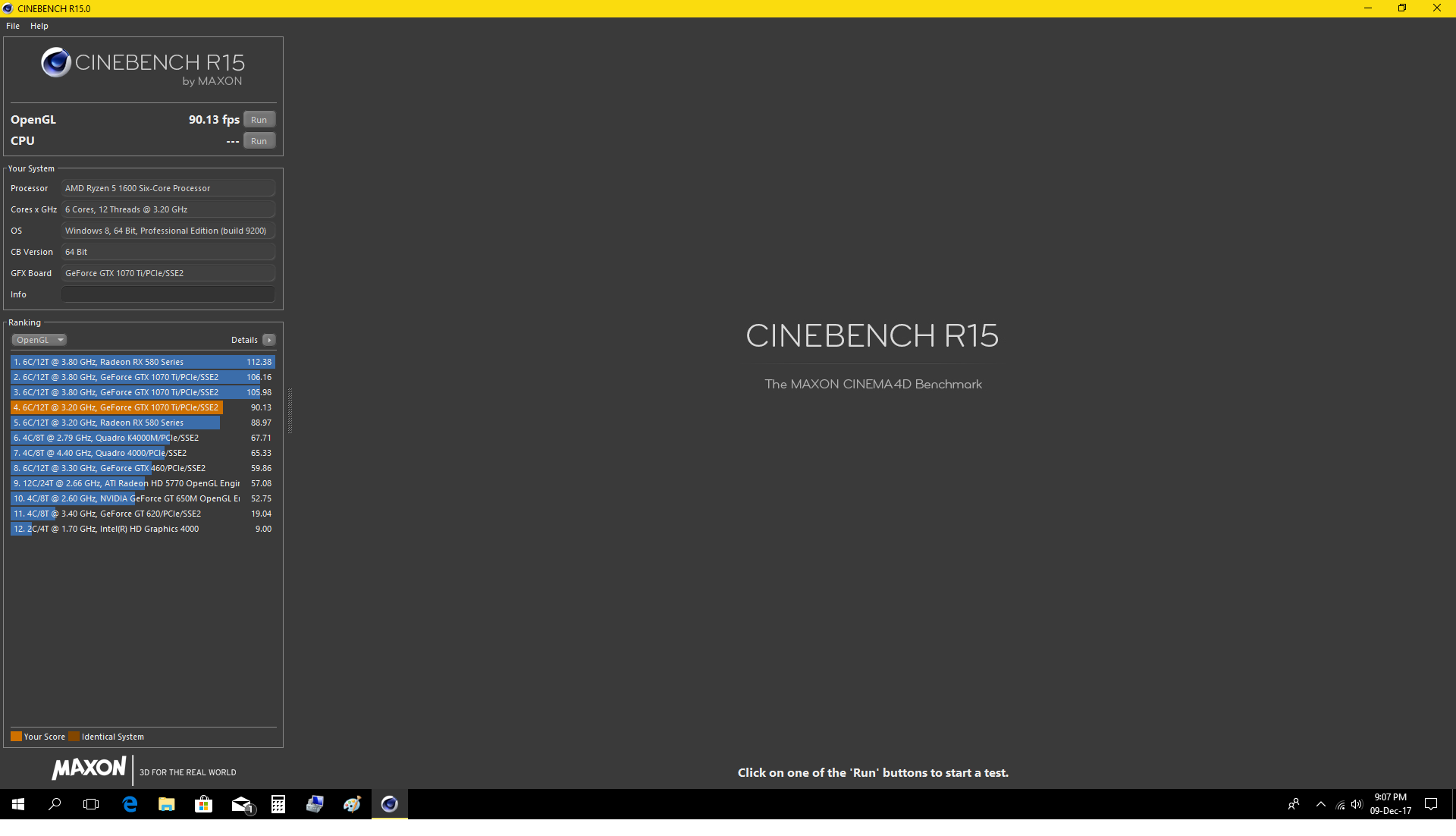Open the volume control tray icon
The image size is (1456, 836).
(x=1357, y=804)
